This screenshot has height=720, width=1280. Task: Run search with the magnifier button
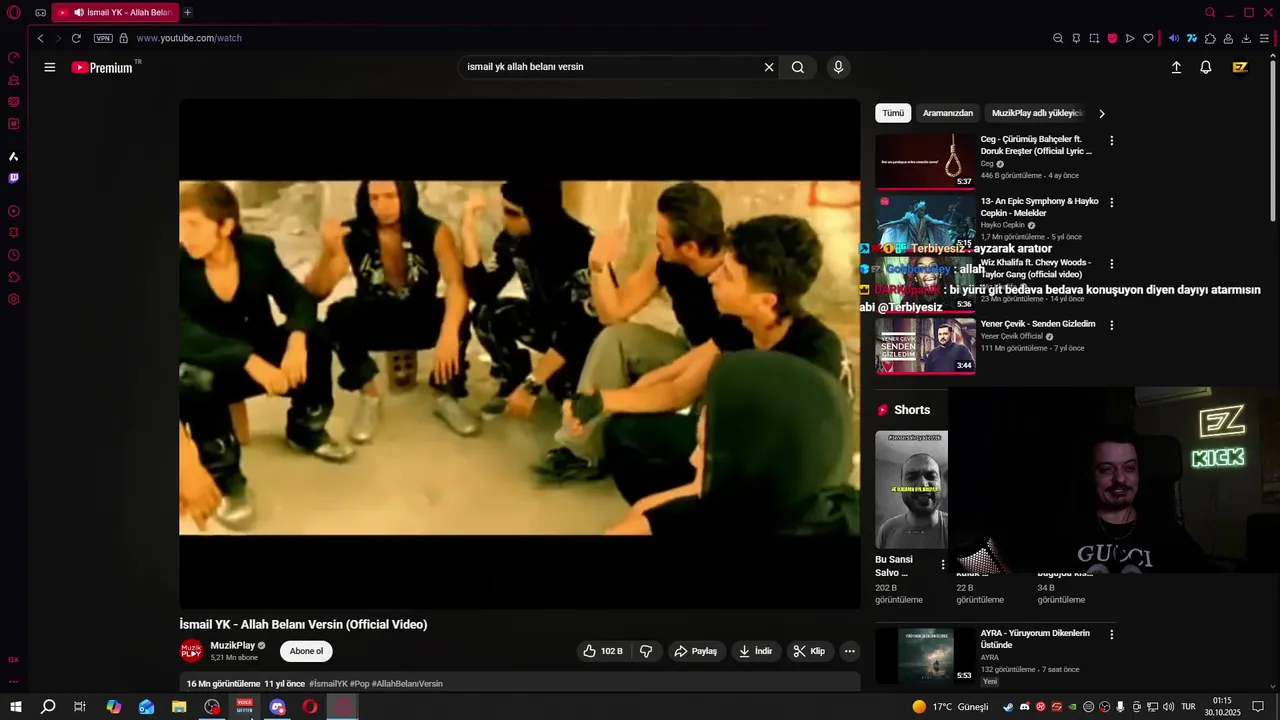[798, 67]
